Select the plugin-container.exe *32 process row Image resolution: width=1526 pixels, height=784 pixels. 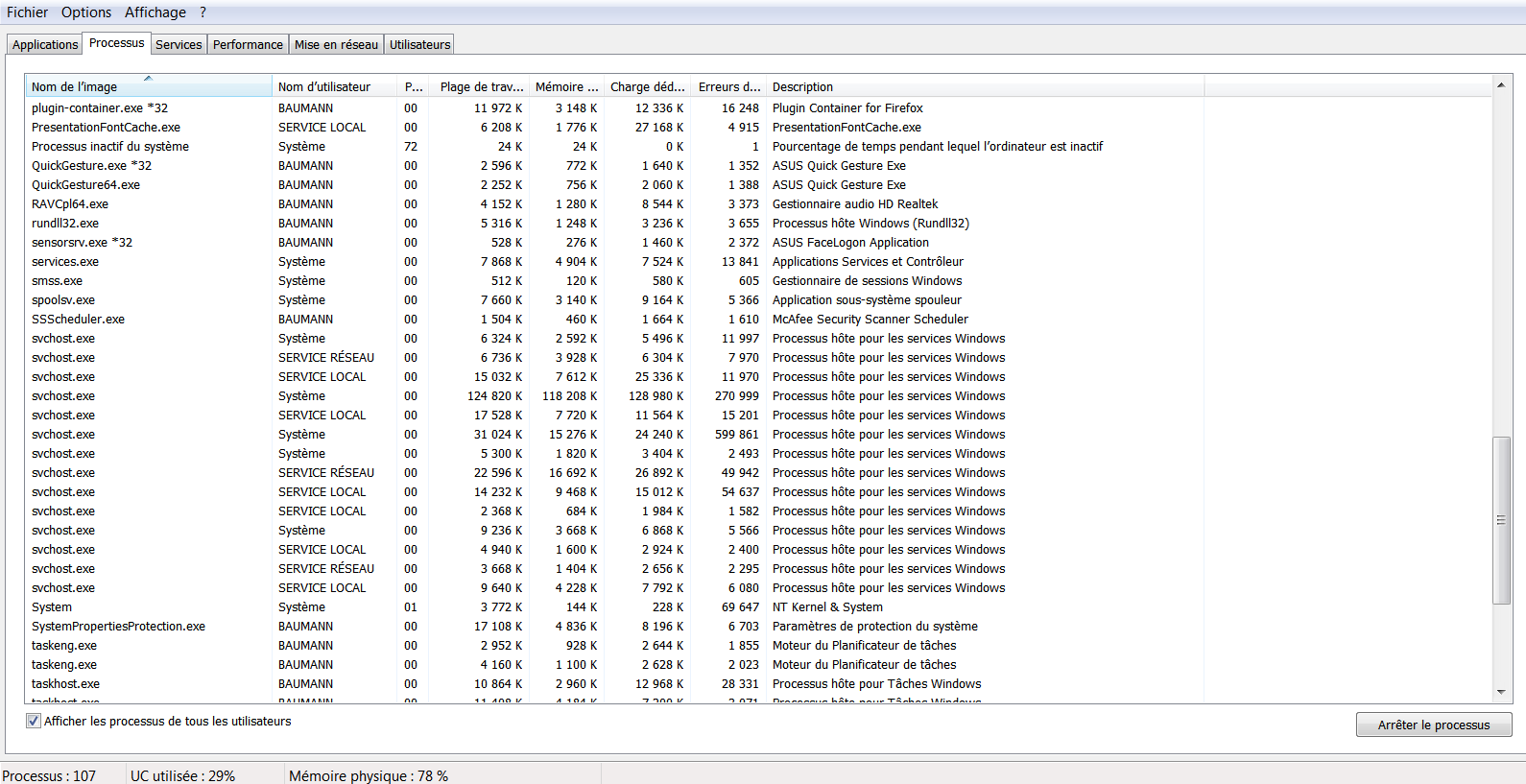(x=100, y=108)
